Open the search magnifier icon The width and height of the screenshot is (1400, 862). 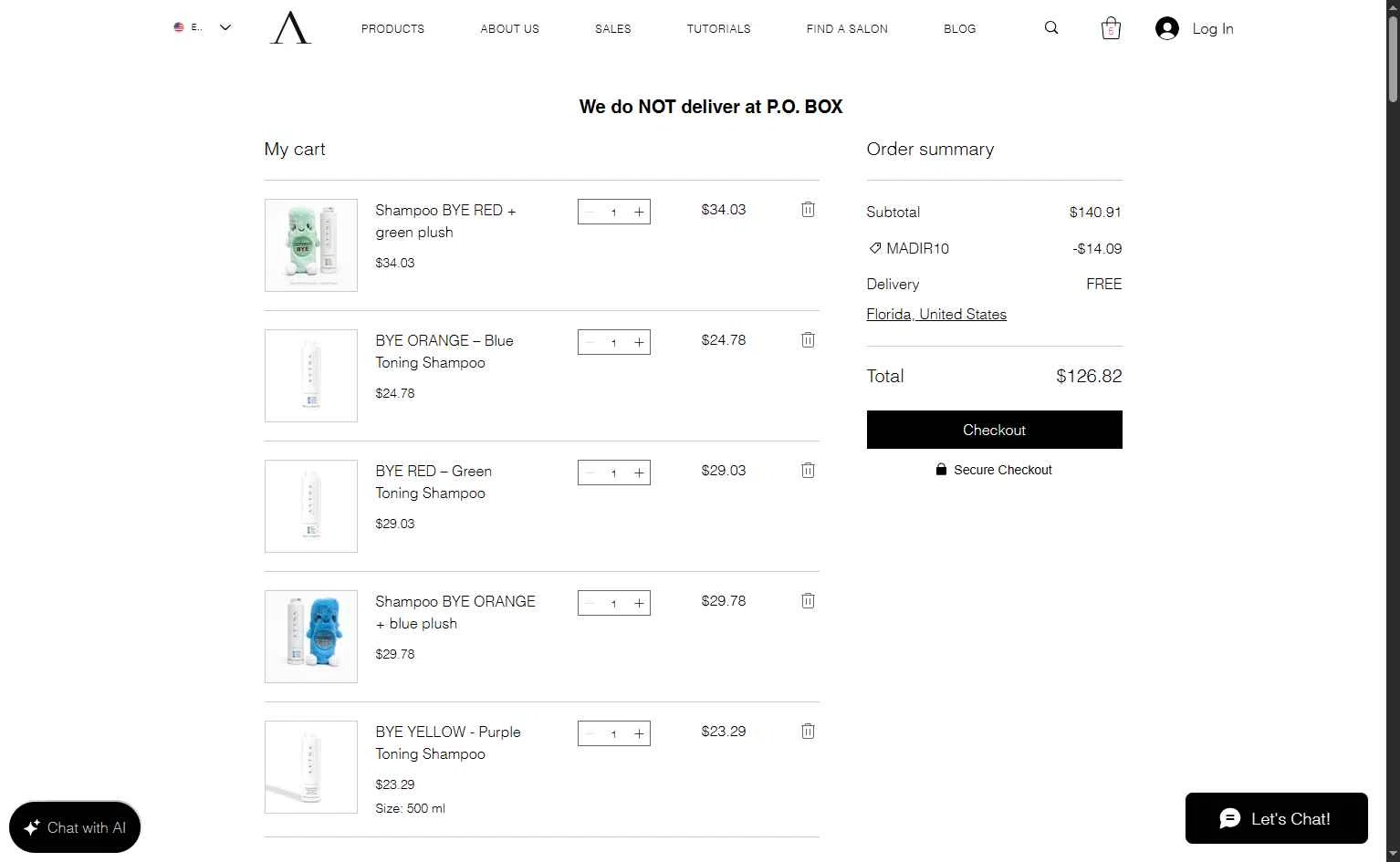[1051, 28]
